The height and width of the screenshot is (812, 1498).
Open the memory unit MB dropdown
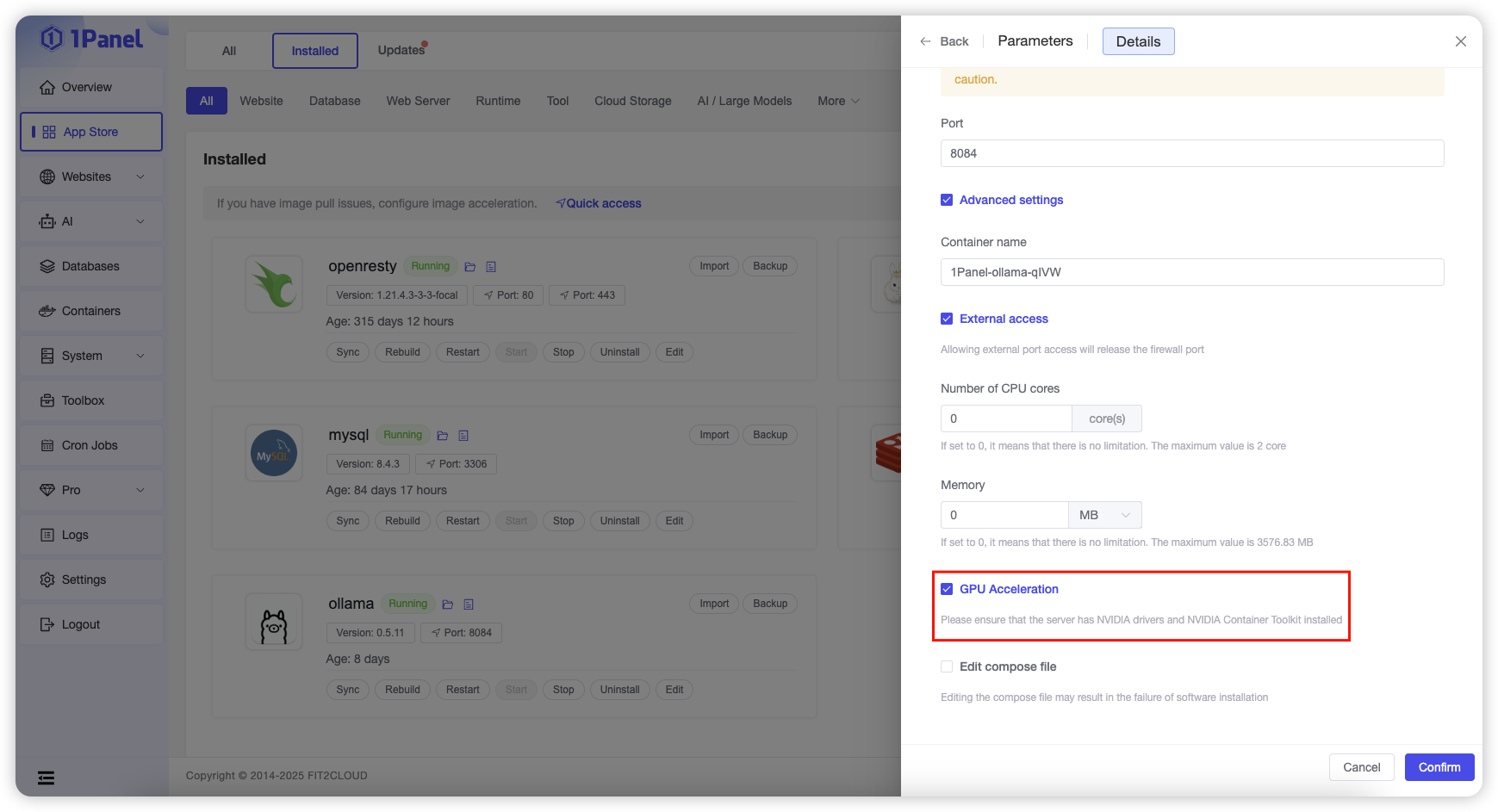1105,515
